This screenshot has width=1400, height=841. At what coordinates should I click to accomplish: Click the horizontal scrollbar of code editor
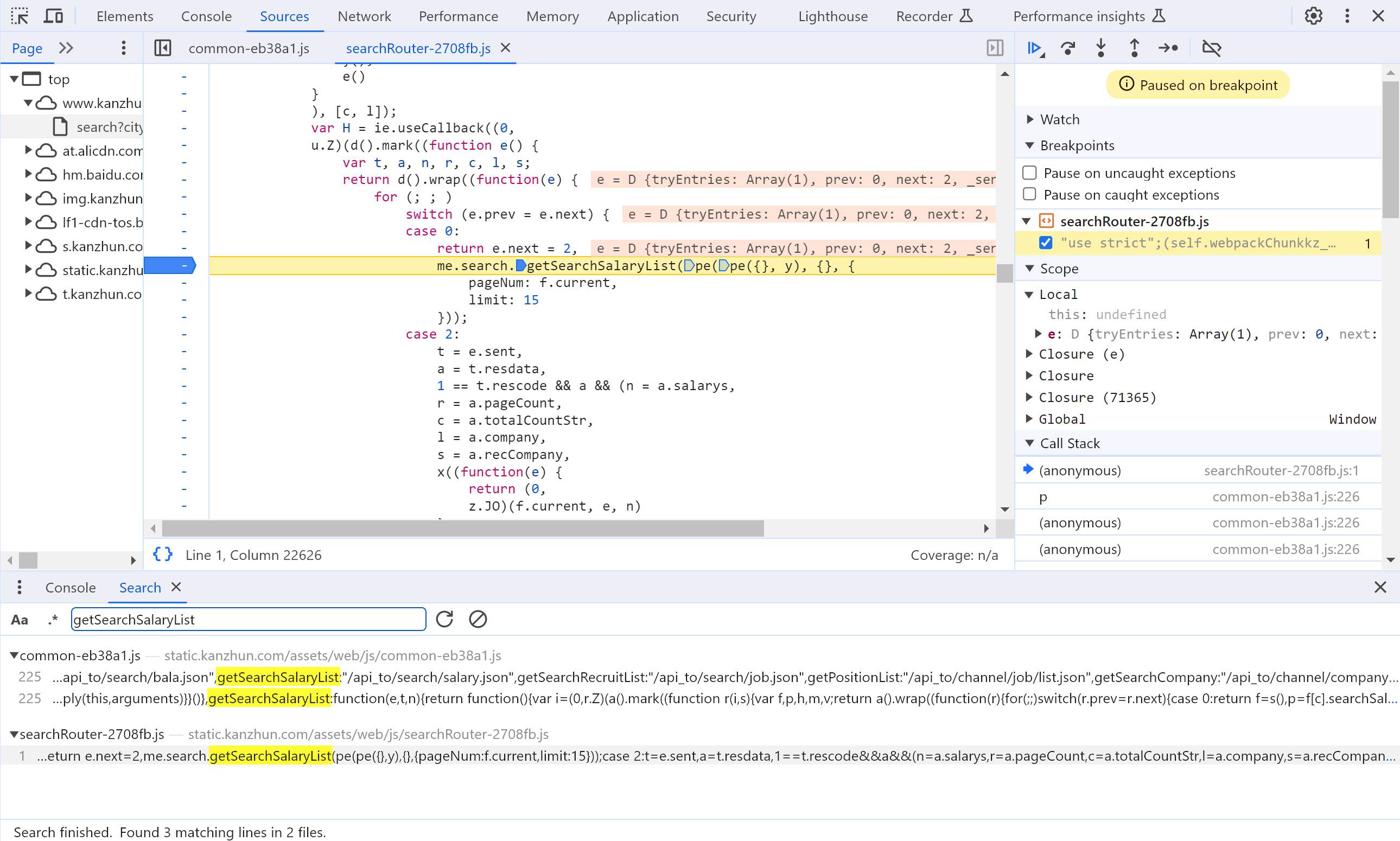(x=462, y=528)
